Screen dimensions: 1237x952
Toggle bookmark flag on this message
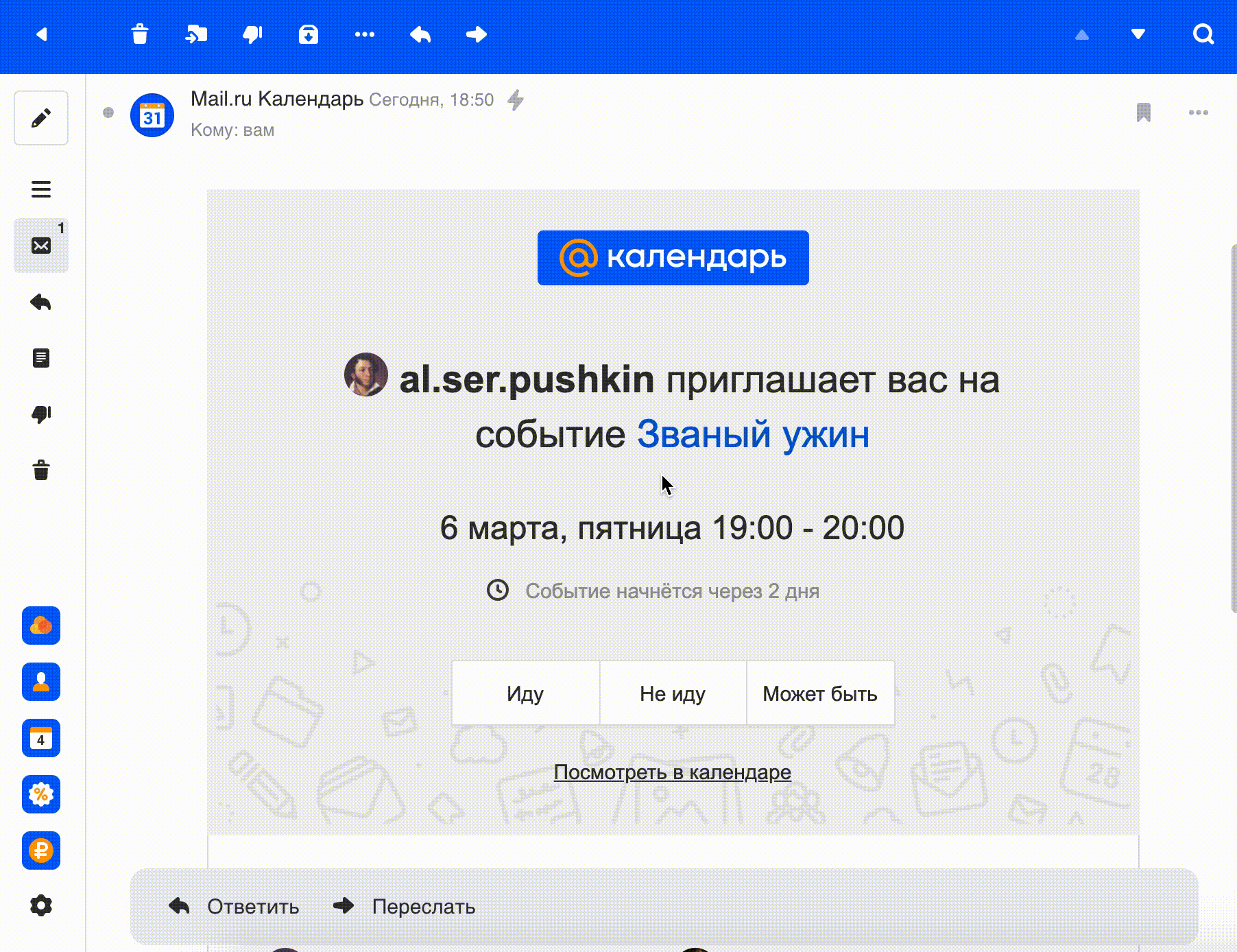(1144, 112)
